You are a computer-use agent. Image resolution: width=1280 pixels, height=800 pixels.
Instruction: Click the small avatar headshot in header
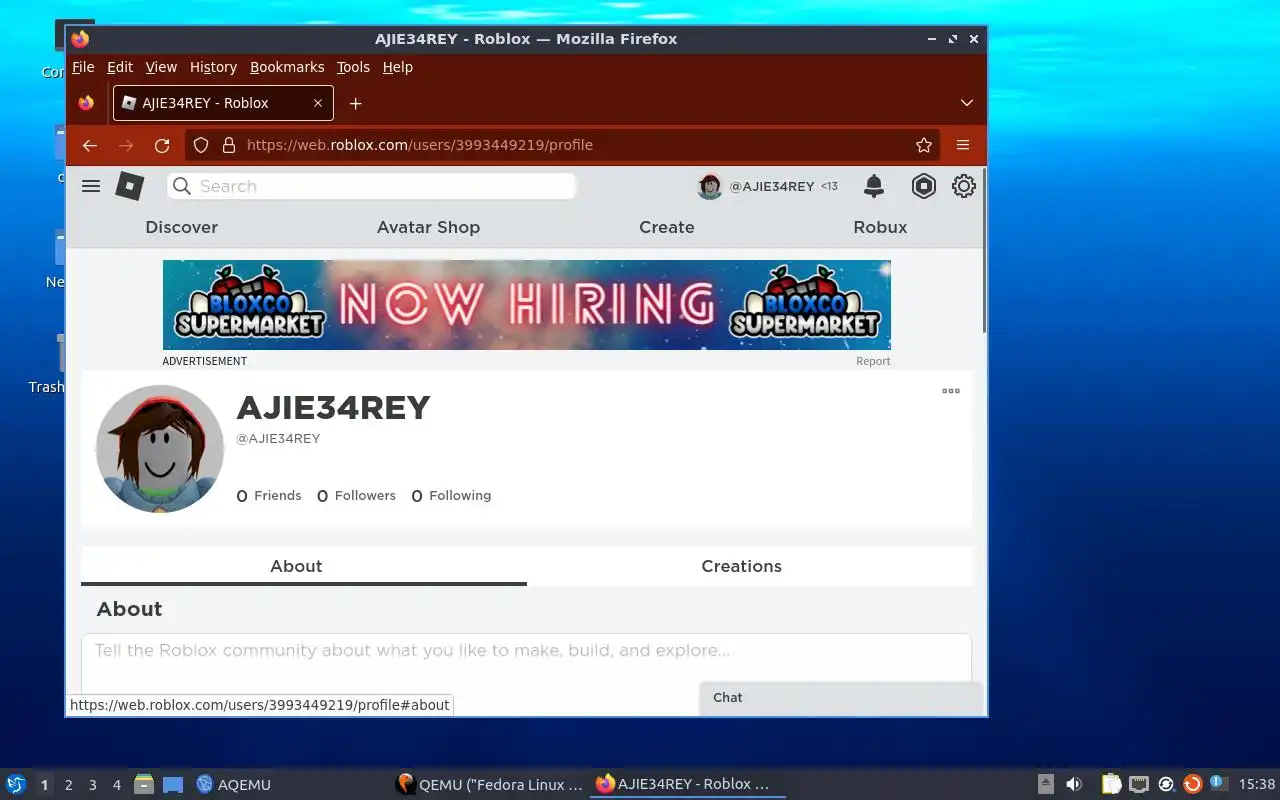[x=710, y=186]
